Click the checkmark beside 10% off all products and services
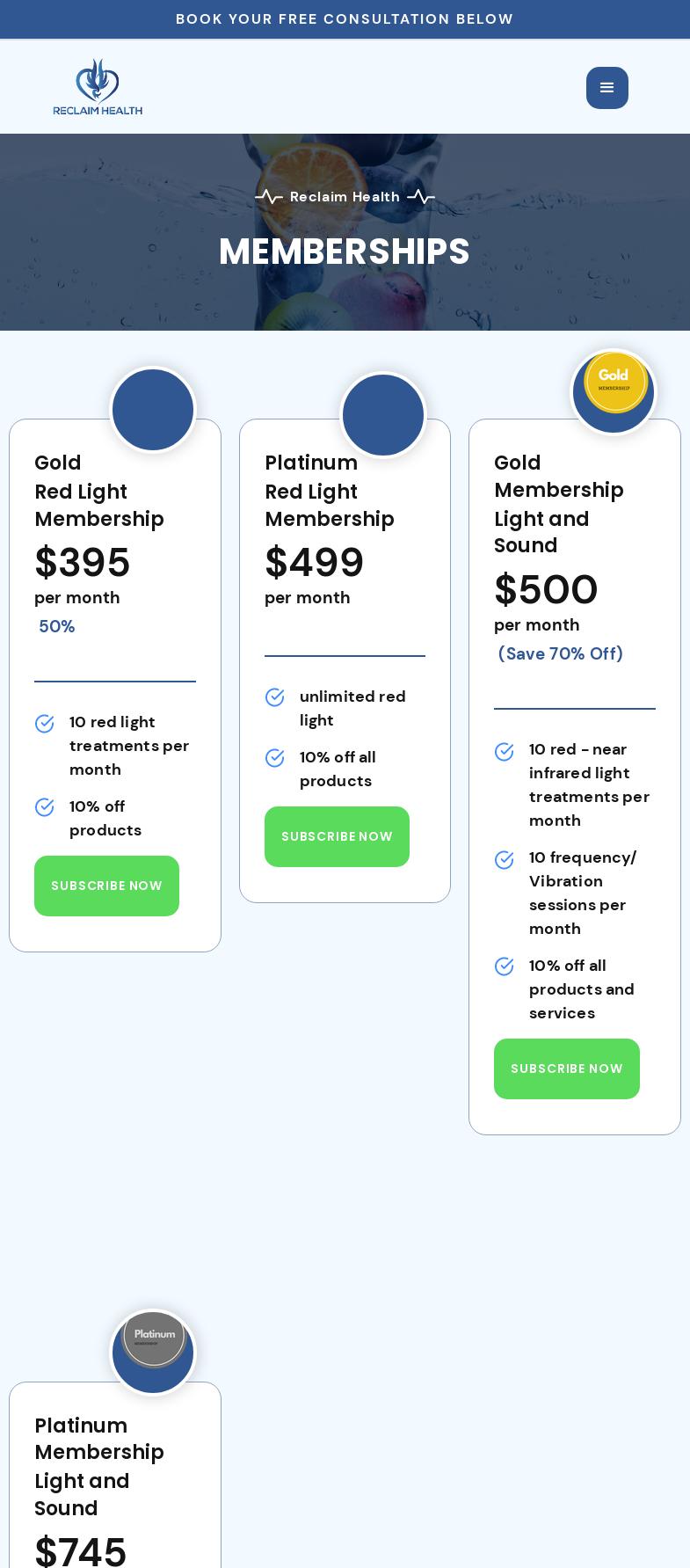 pyautogui.click(x=504, y=966)
